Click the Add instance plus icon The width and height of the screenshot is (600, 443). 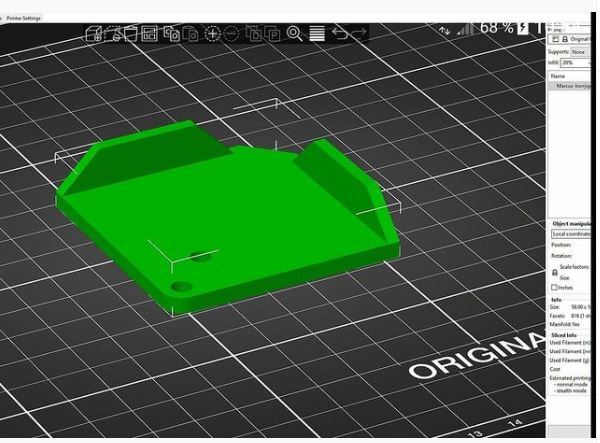click(212, 34)
